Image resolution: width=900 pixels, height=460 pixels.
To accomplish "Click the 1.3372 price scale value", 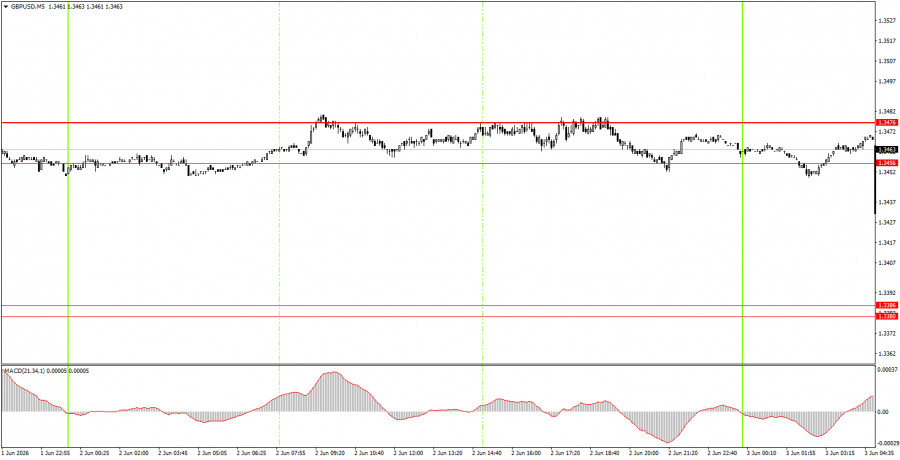I will pos(887,333).
